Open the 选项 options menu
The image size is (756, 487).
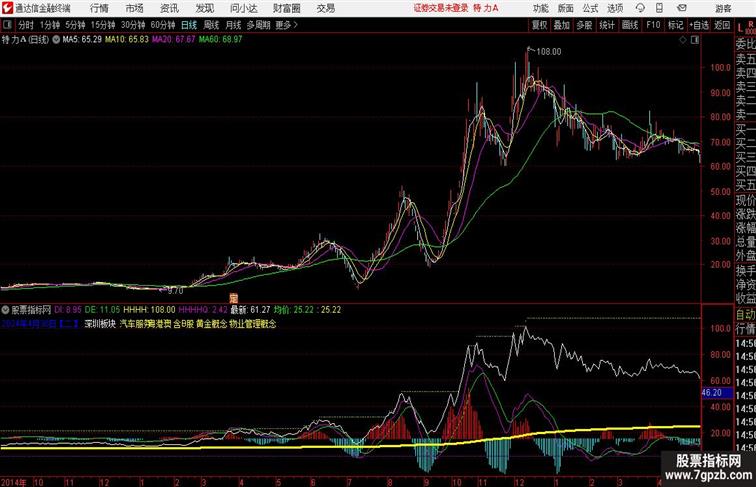tap(615, 8)
